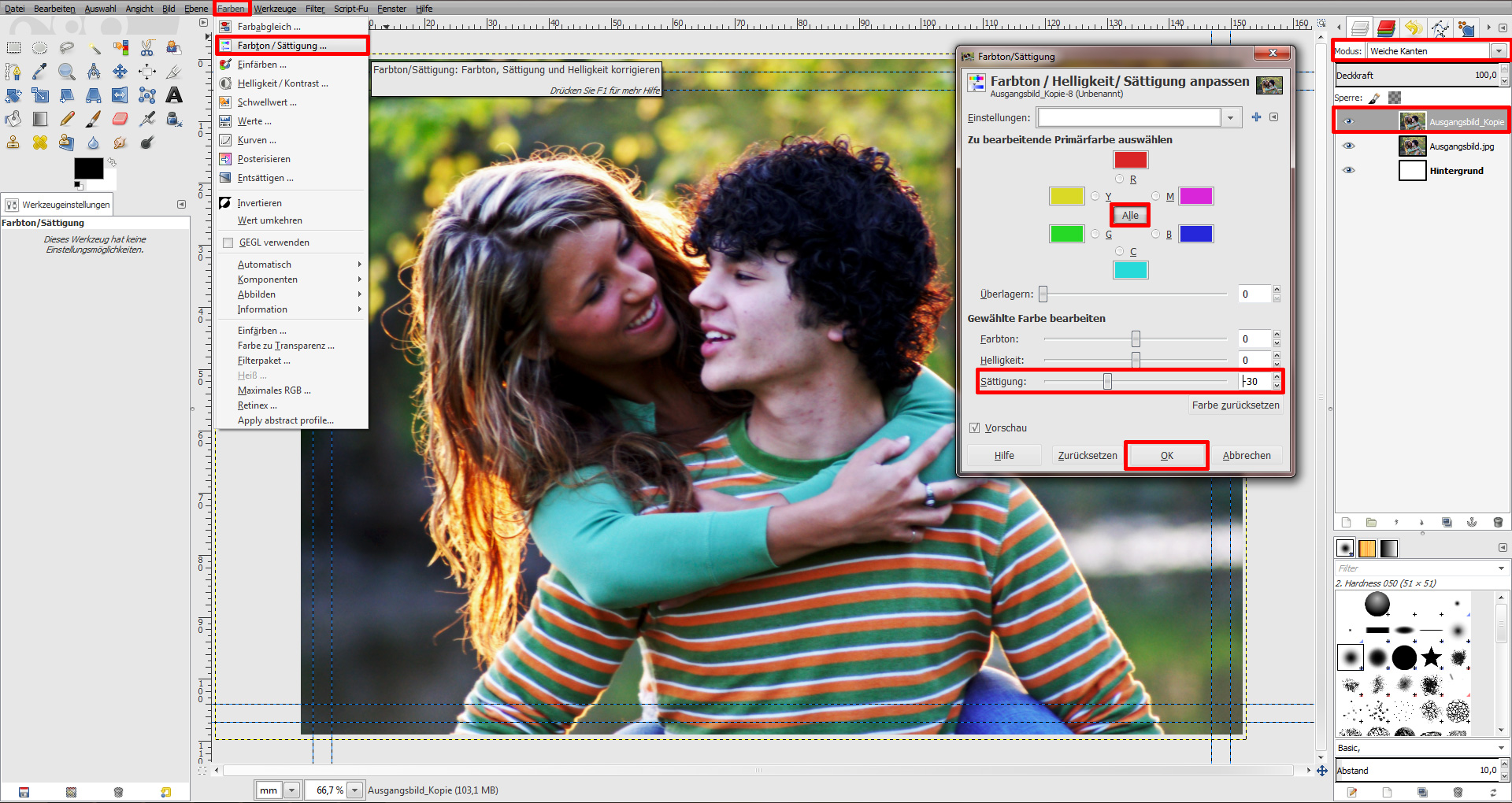Expand the Automatisch submenu
The width and height of the screenshot is (1512, 803).
click(x=265, y=264)
